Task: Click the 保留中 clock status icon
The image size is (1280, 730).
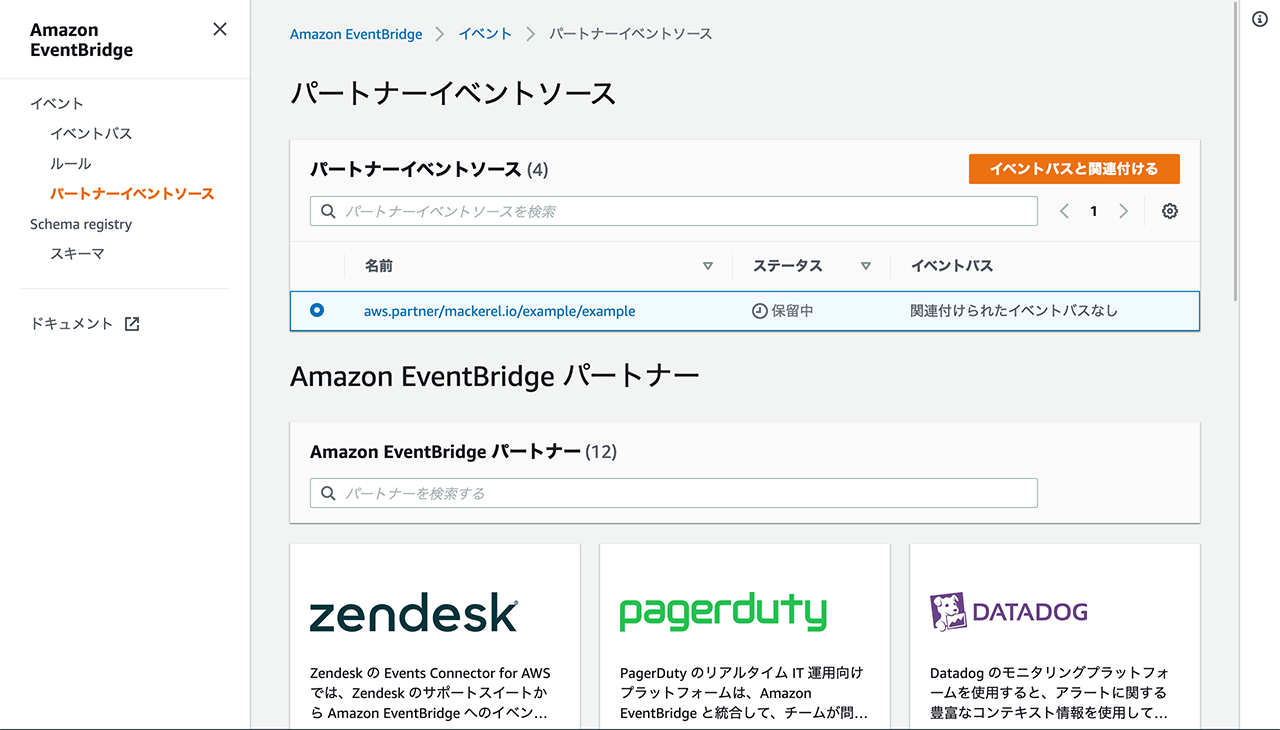Action: [x=760, y=311]
